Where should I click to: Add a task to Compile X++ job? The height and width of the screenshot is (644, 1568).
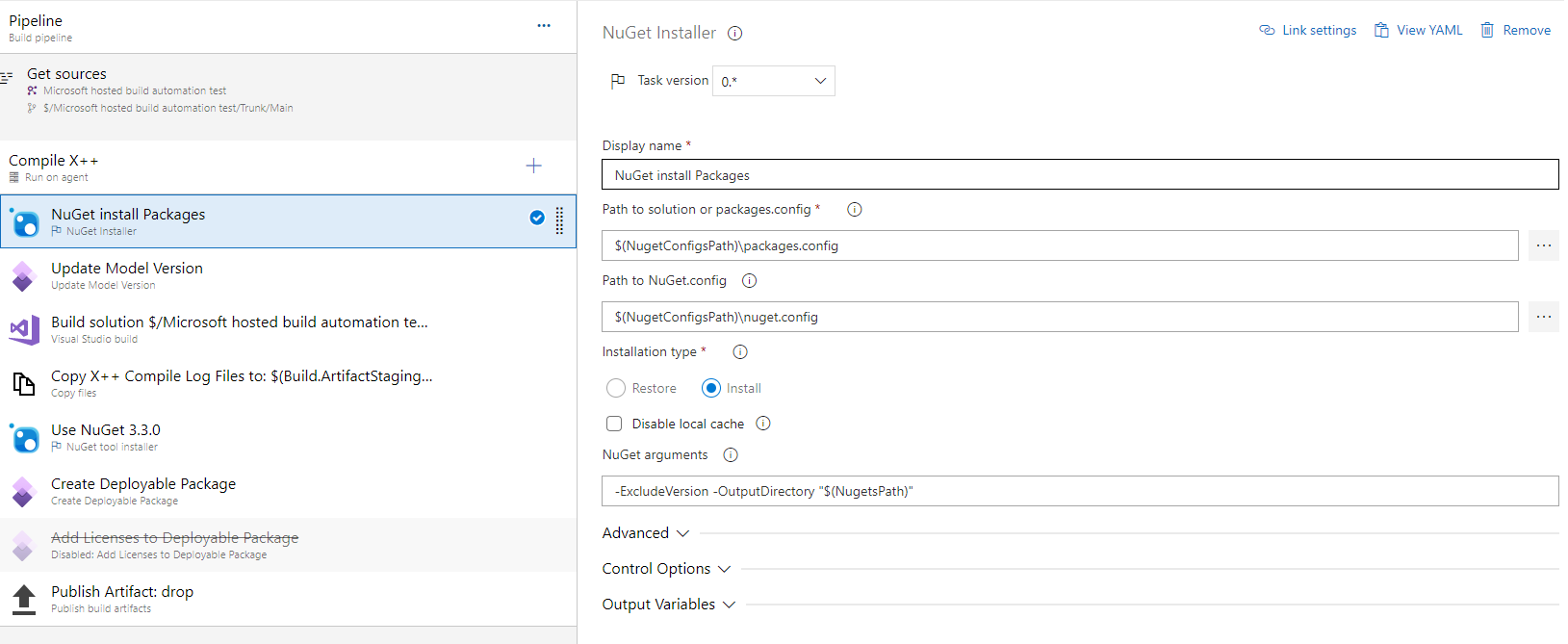(533, 167)
